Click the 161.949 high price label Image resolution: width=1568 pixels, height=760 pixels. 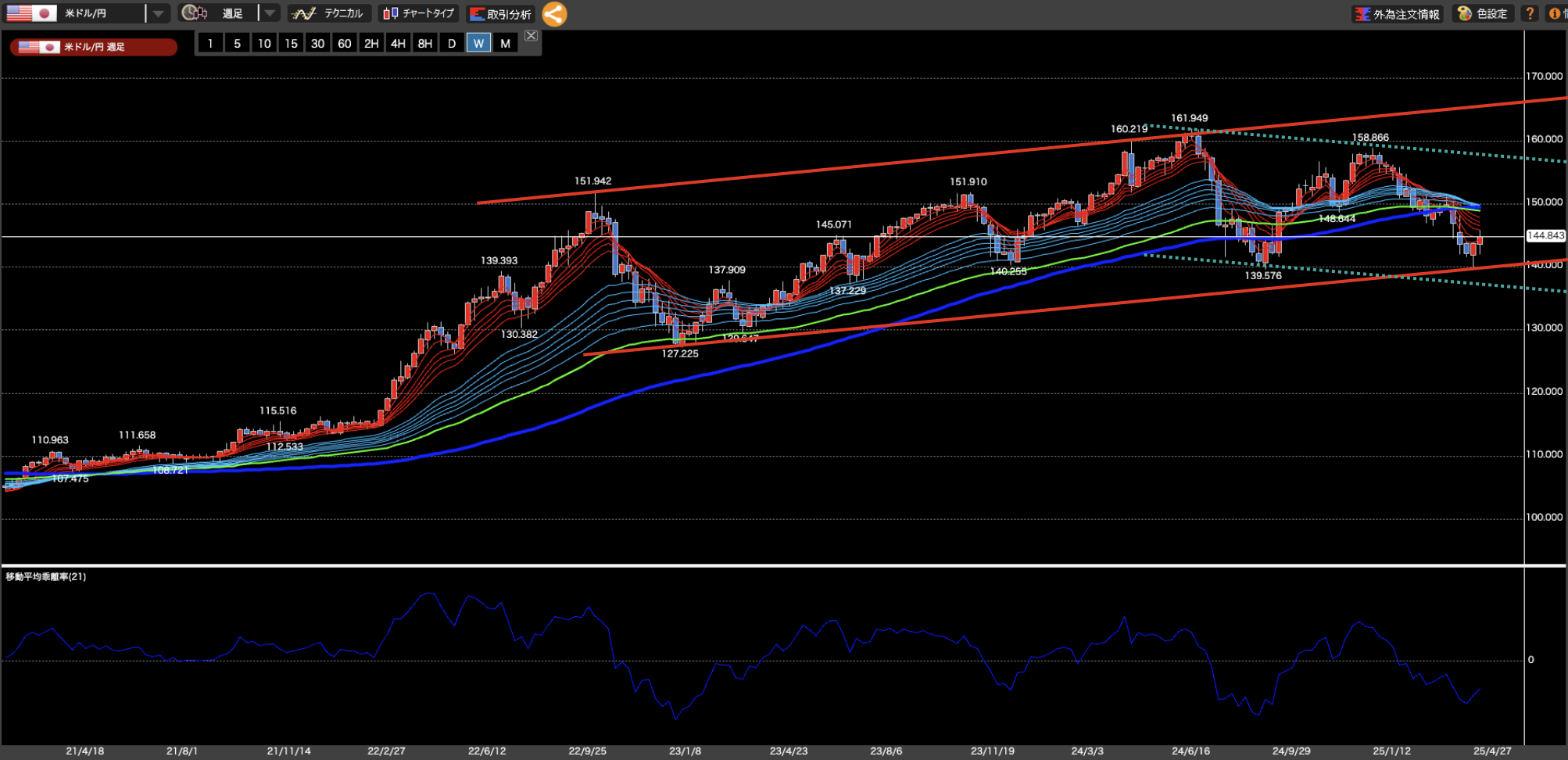pyautogui.click(x=1189, y=118)
